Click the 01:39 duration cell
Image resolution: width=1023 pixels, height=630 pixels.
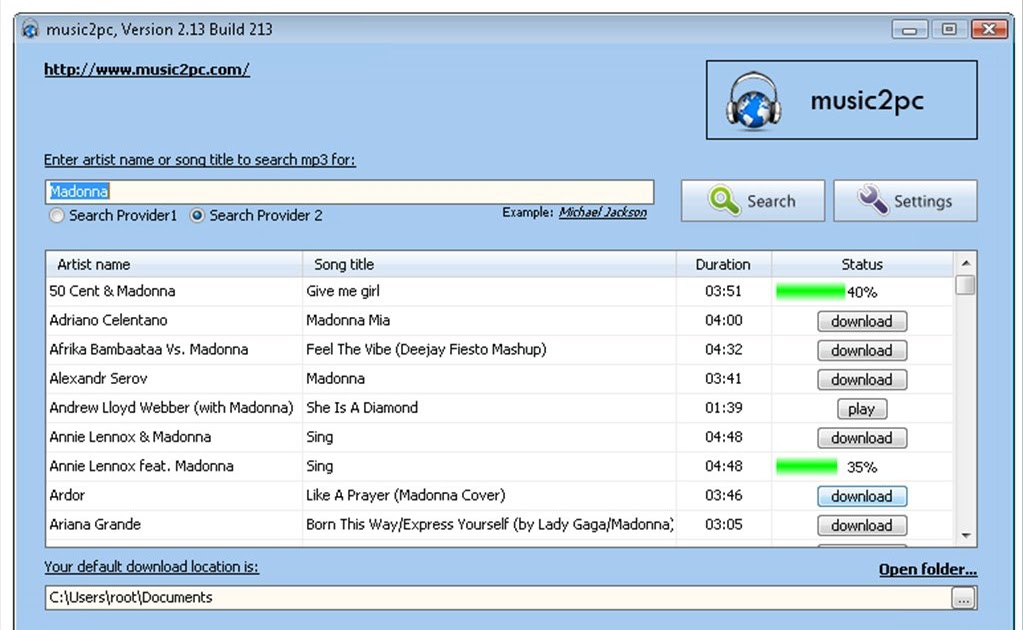[724, 408]
